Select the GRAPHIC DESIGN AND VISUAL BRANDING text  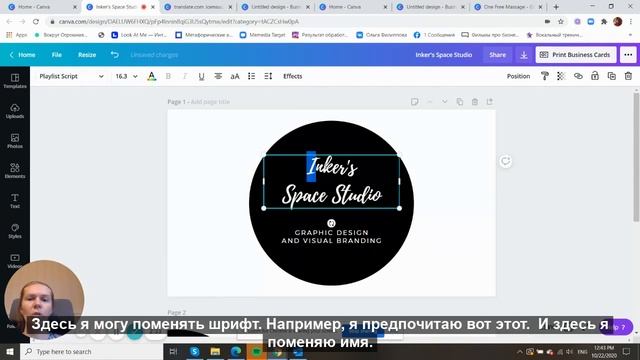click(x=331, y=236)
